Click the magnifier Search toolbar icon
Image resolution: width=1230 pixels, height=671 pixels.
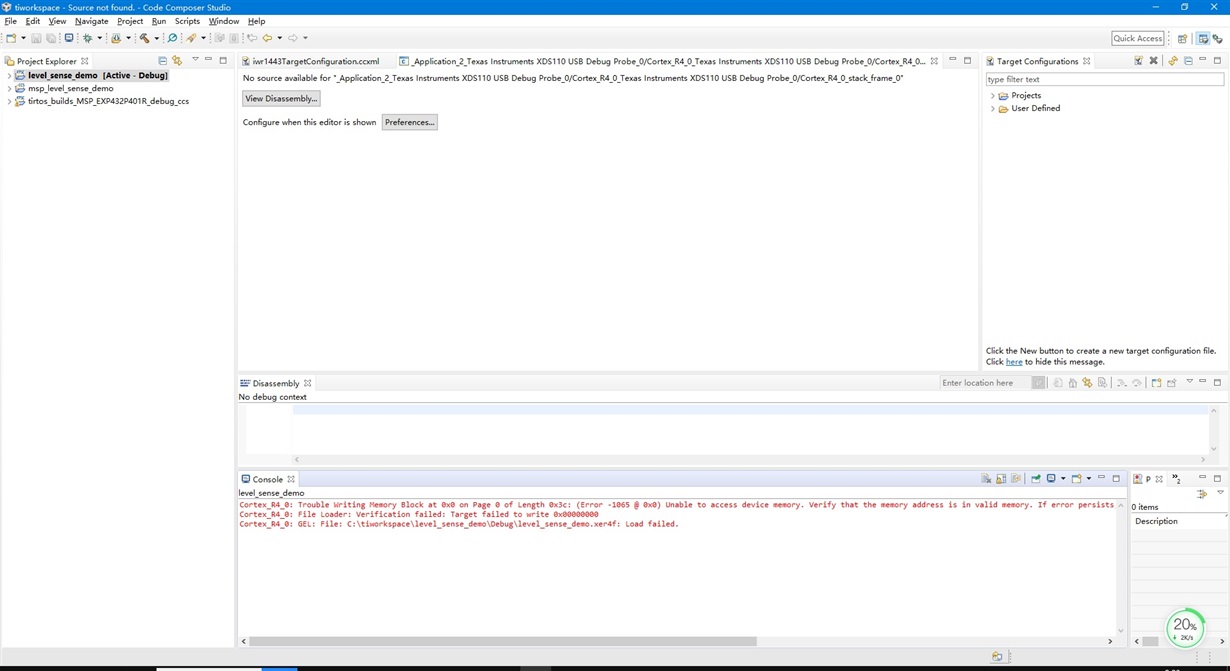(x=172, y=38)
